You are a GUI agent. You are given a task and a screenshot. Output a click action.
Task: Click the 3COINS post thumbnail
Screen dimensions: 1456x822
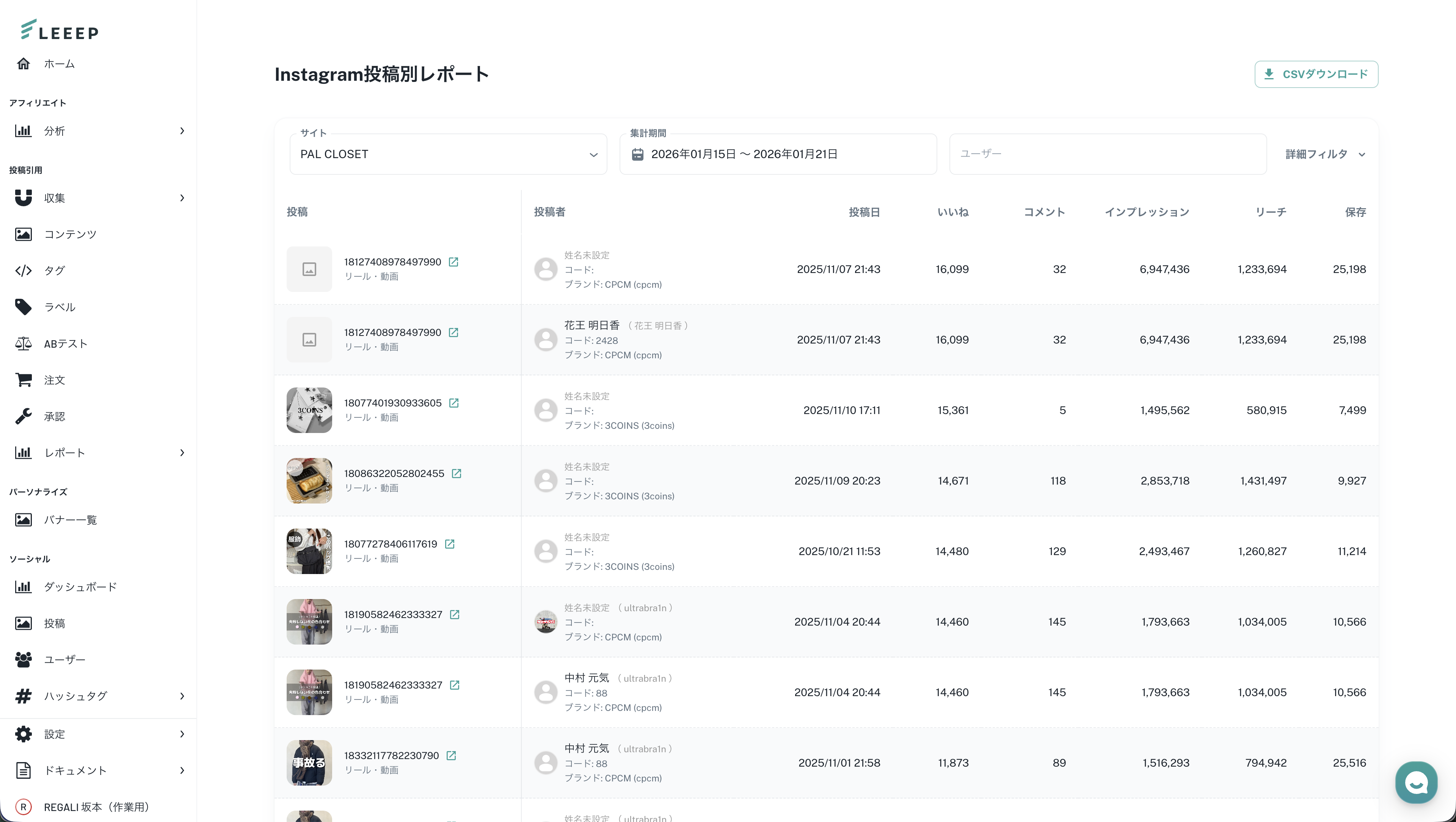pyautogui.click(x=309, y=411)
